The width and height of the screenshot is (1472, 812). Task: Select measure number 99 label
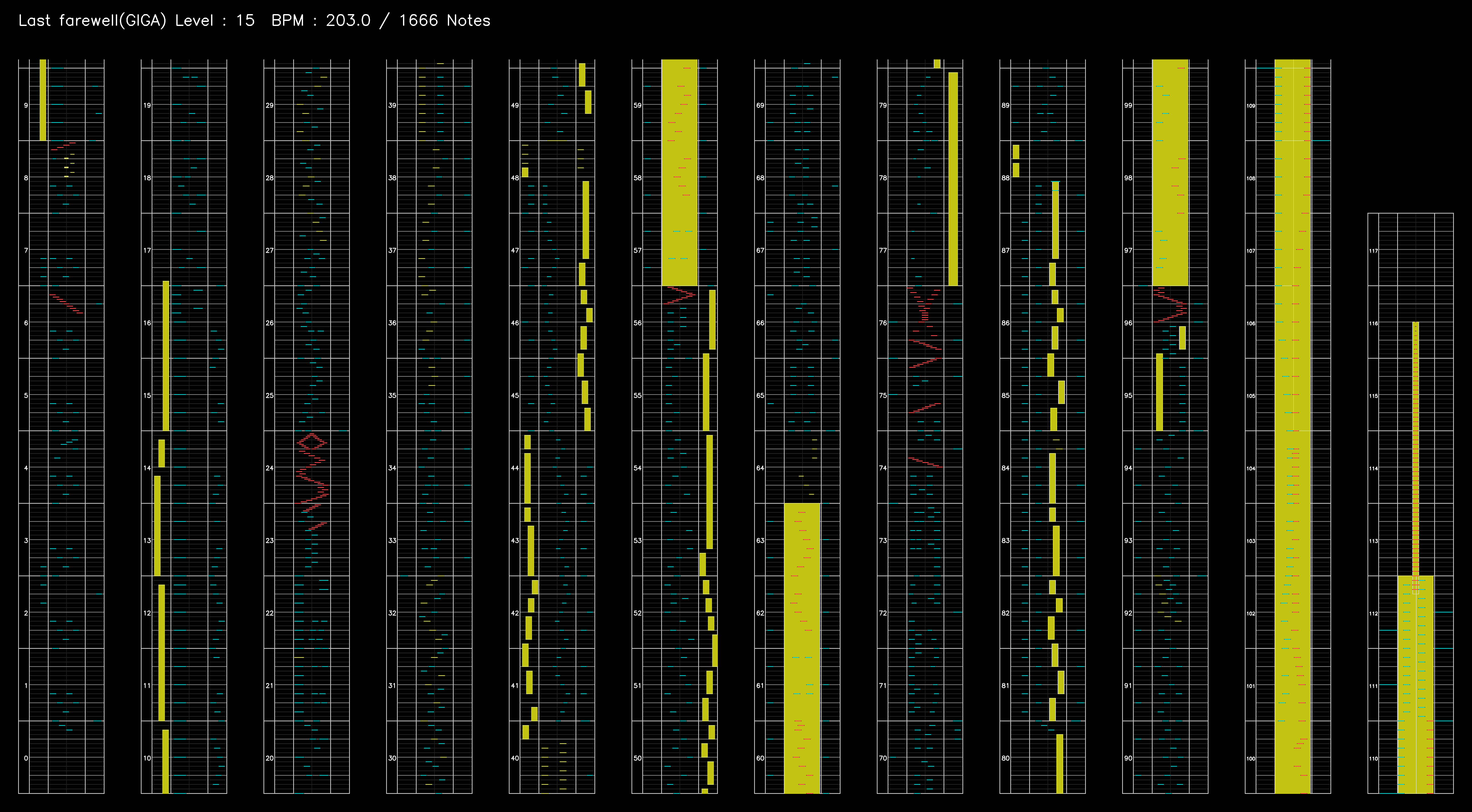tap(1128, 105)
